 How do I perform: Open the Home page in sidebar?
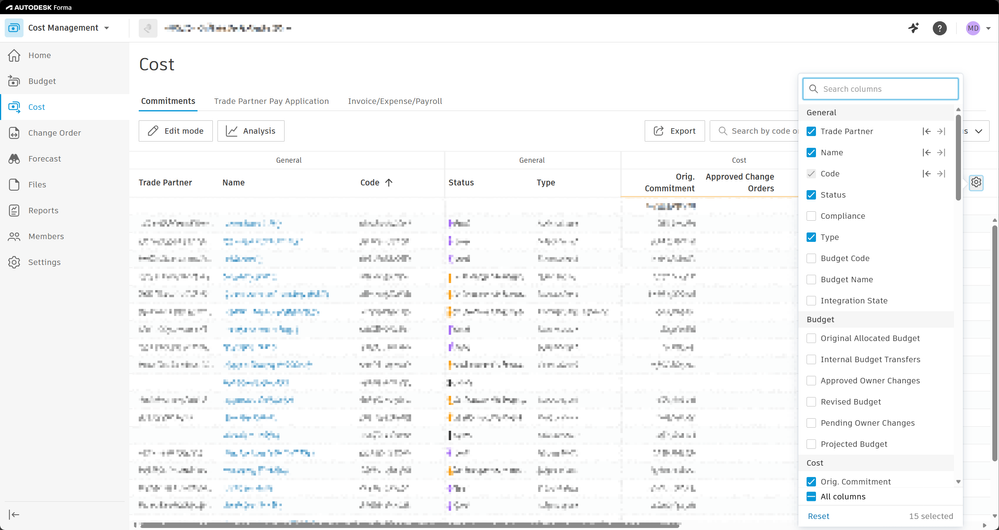point(39,55)
